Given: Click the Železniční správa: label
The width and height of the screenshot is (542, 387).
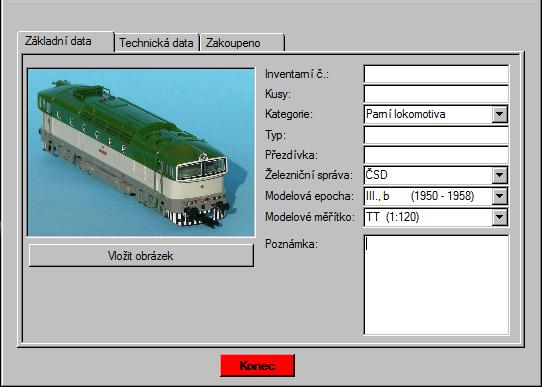Looking at the screenshot, I should tap(309, 175).
